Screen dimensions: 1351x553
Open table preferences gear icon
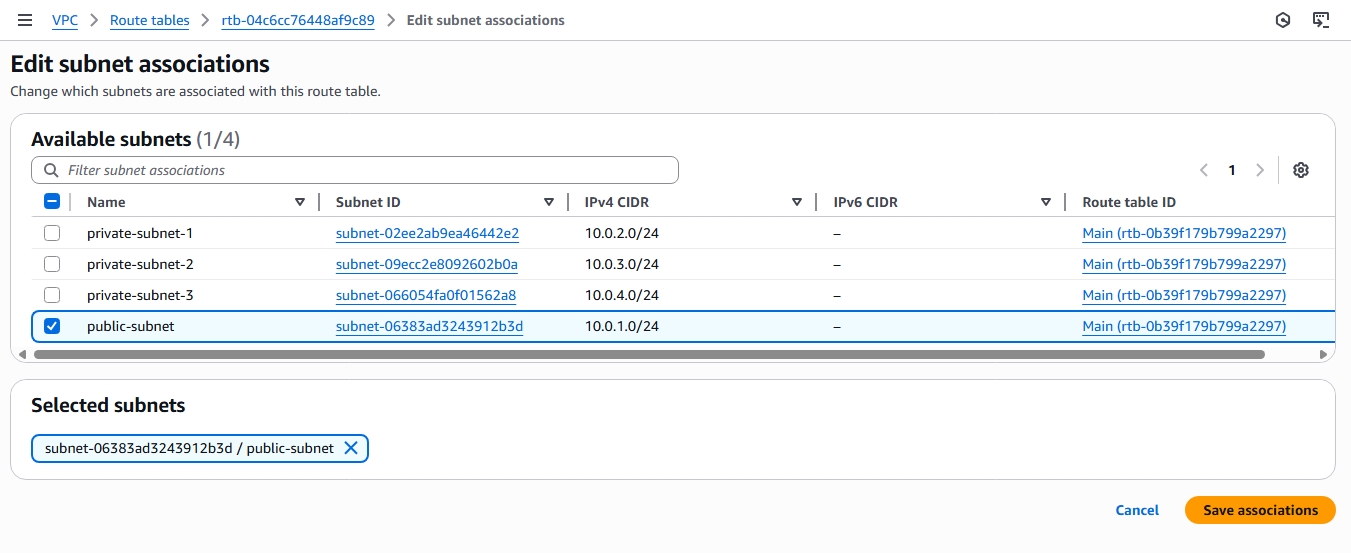click(x=1300, y=170)
